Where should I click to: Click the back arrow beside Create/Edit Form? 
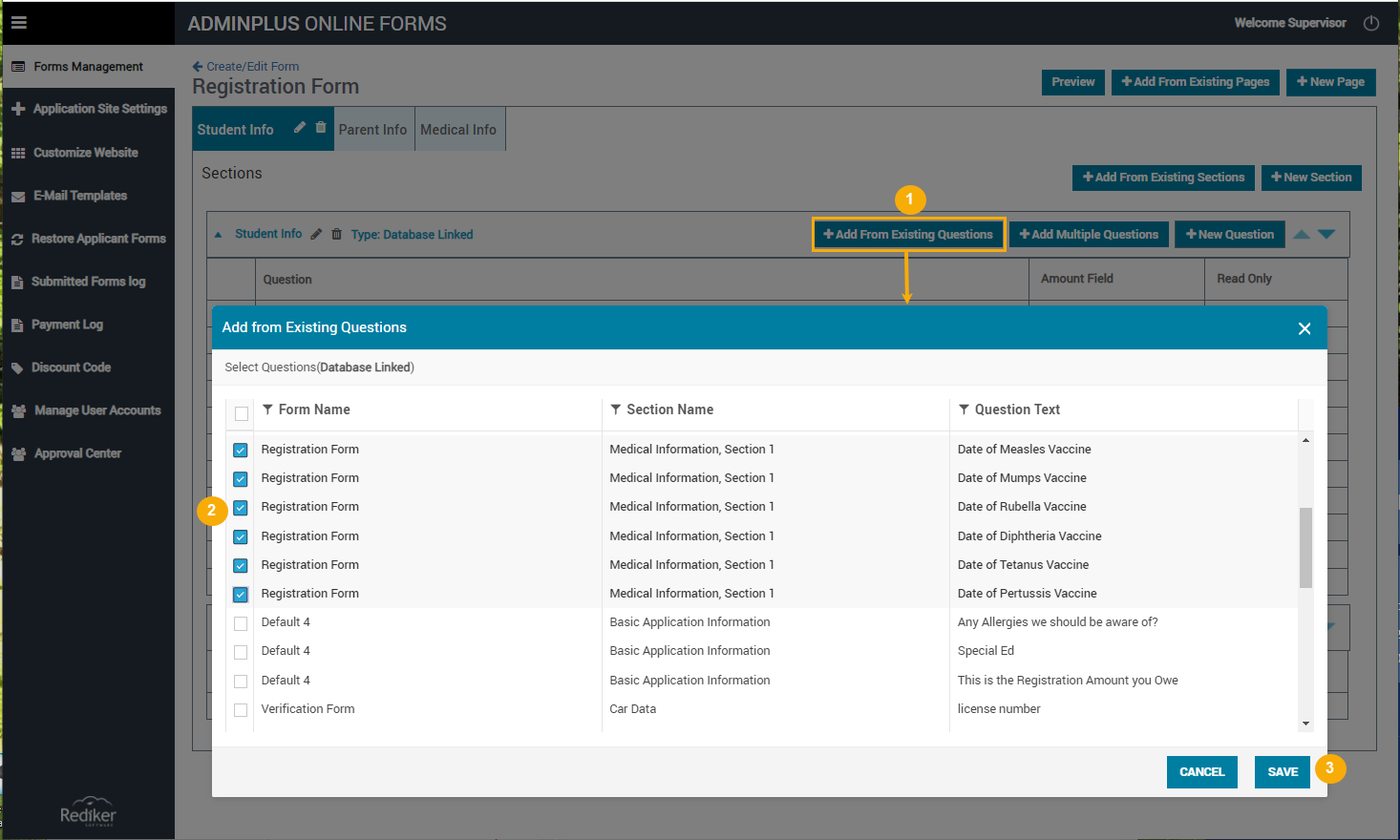click(x=198, y=67)
